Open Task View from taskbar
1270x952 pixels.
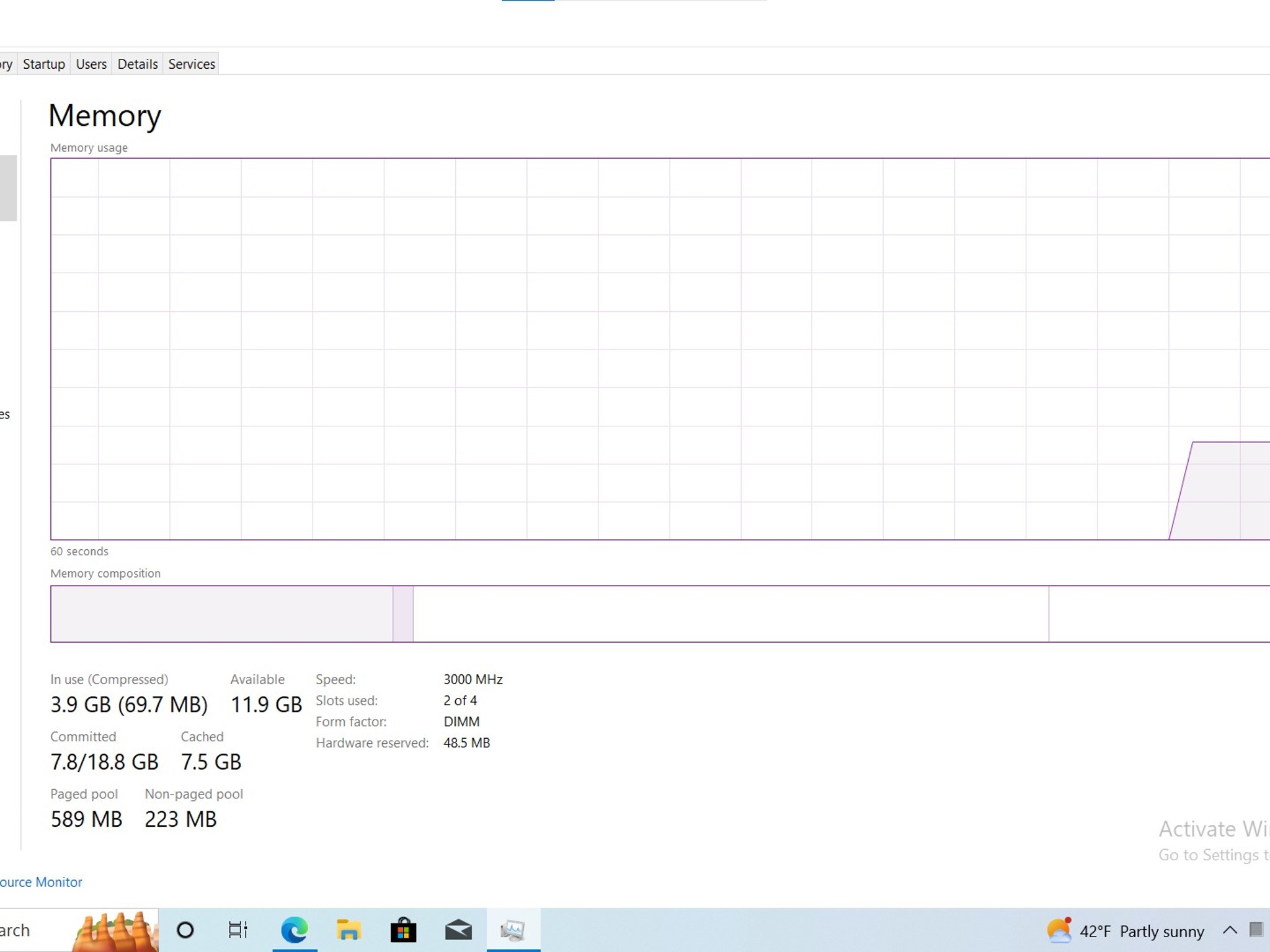238,930
